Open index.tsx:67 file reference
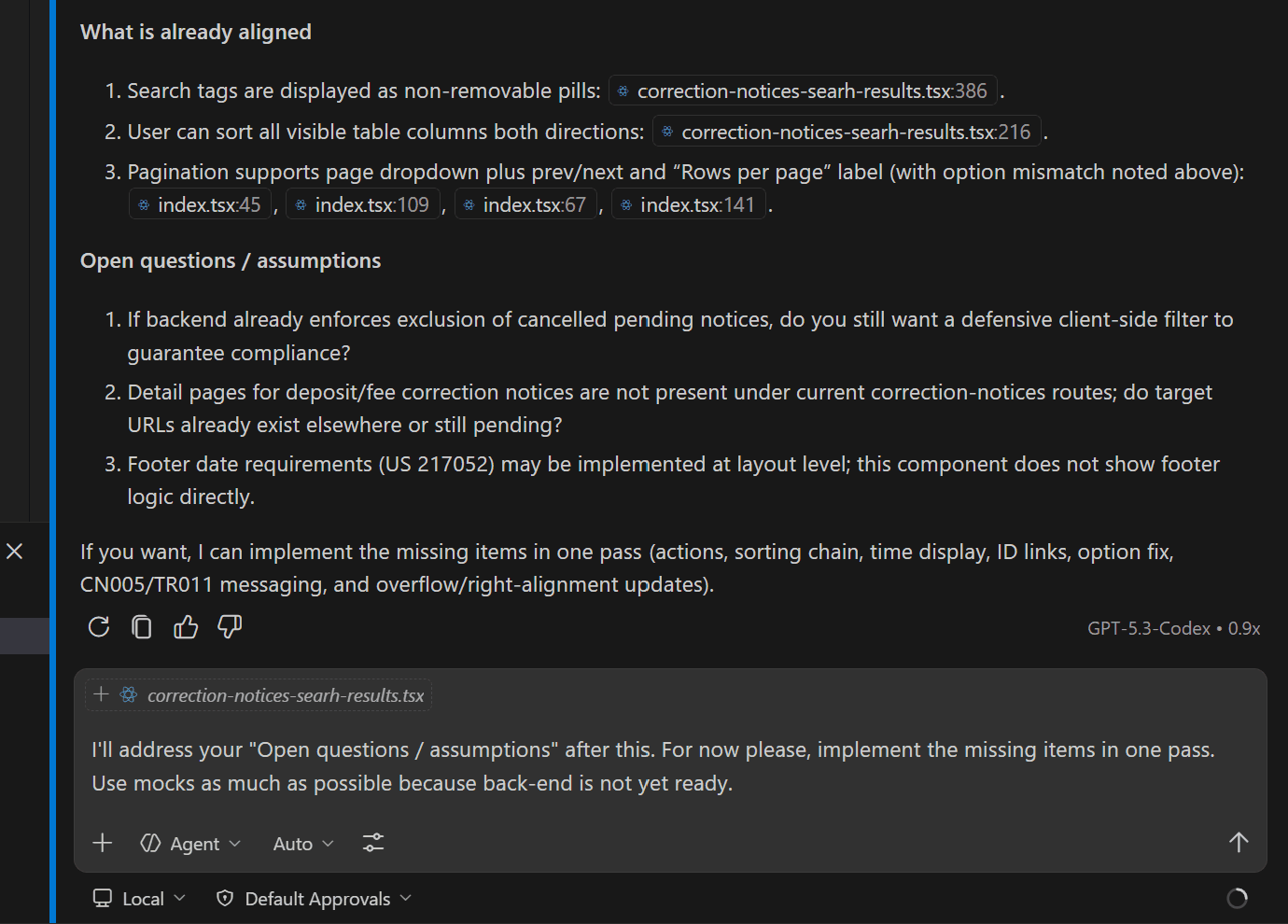The height and width of the screenshot is (924, 1288). [525, 204]
